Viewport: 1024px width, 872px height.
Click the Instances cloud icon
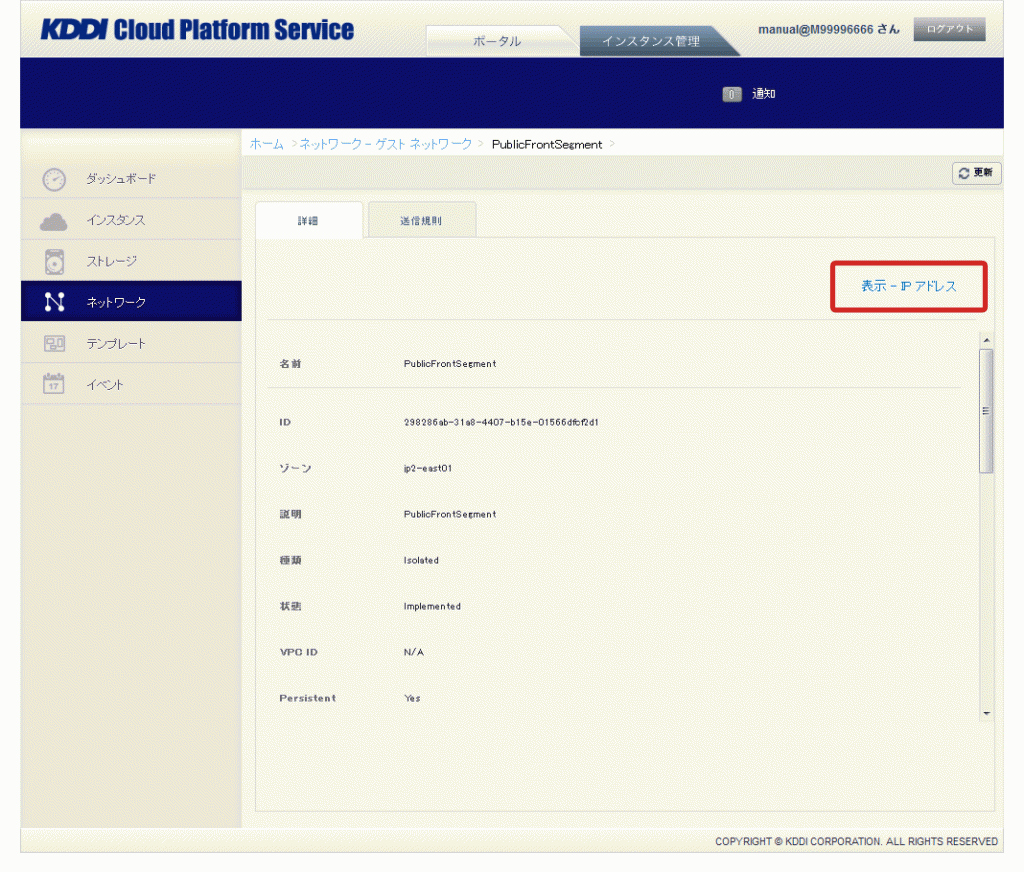(54, 221)
